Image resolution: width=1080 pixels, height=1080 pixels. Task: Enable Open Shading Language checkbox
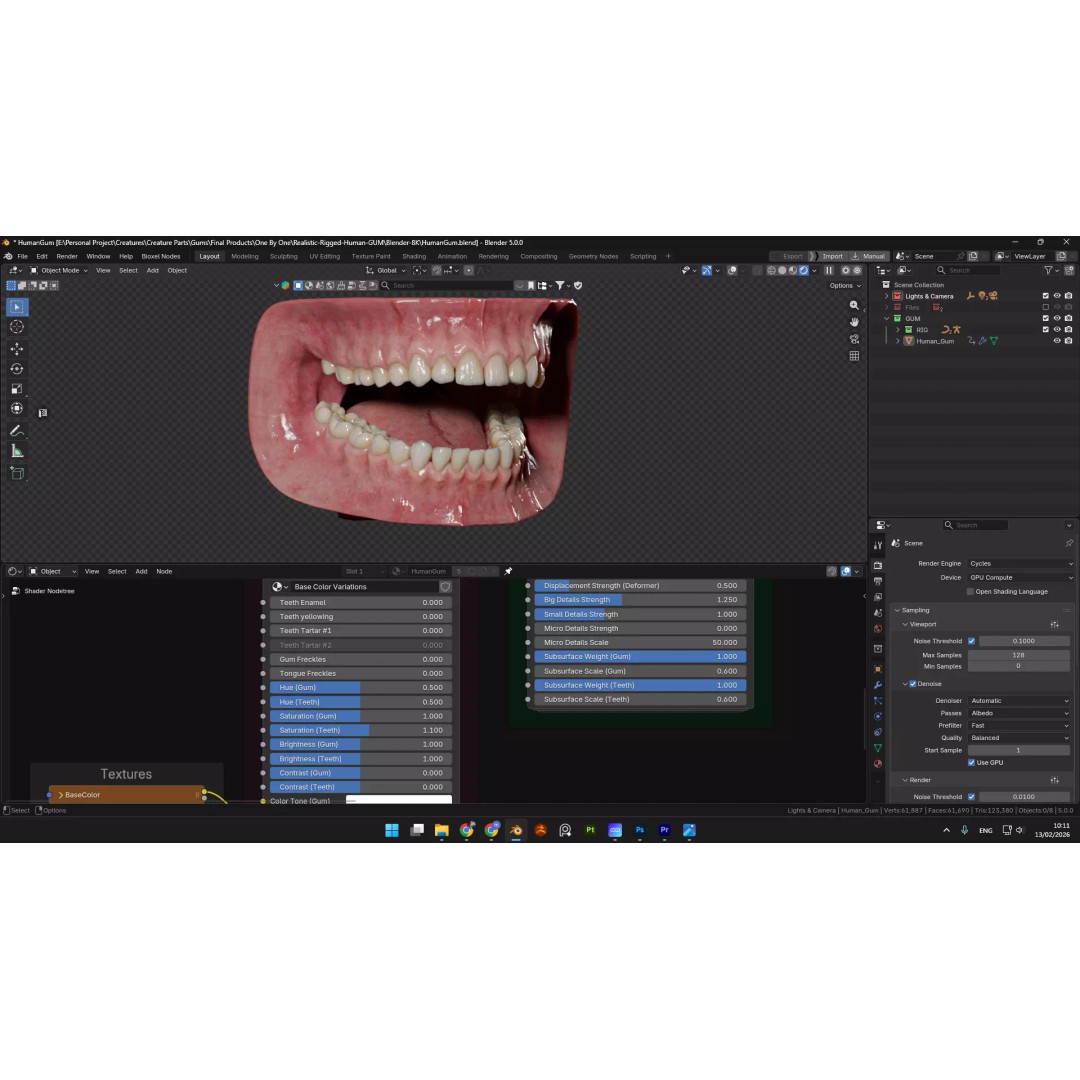970,592
